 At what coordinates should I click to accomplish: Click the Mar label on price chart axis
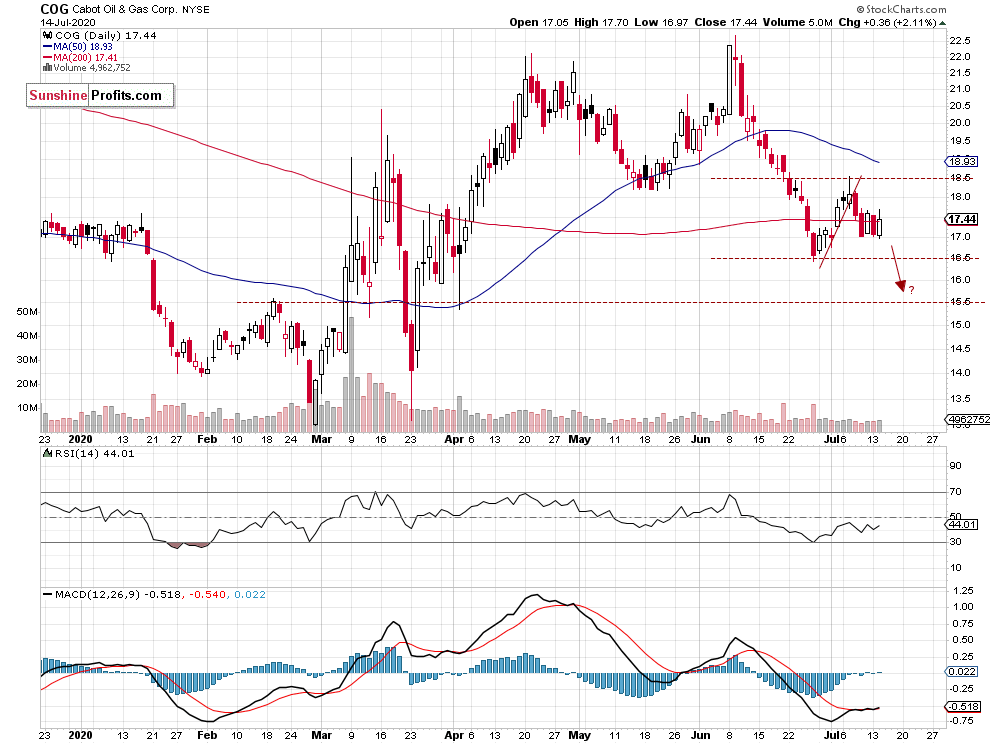coord(321,439)
